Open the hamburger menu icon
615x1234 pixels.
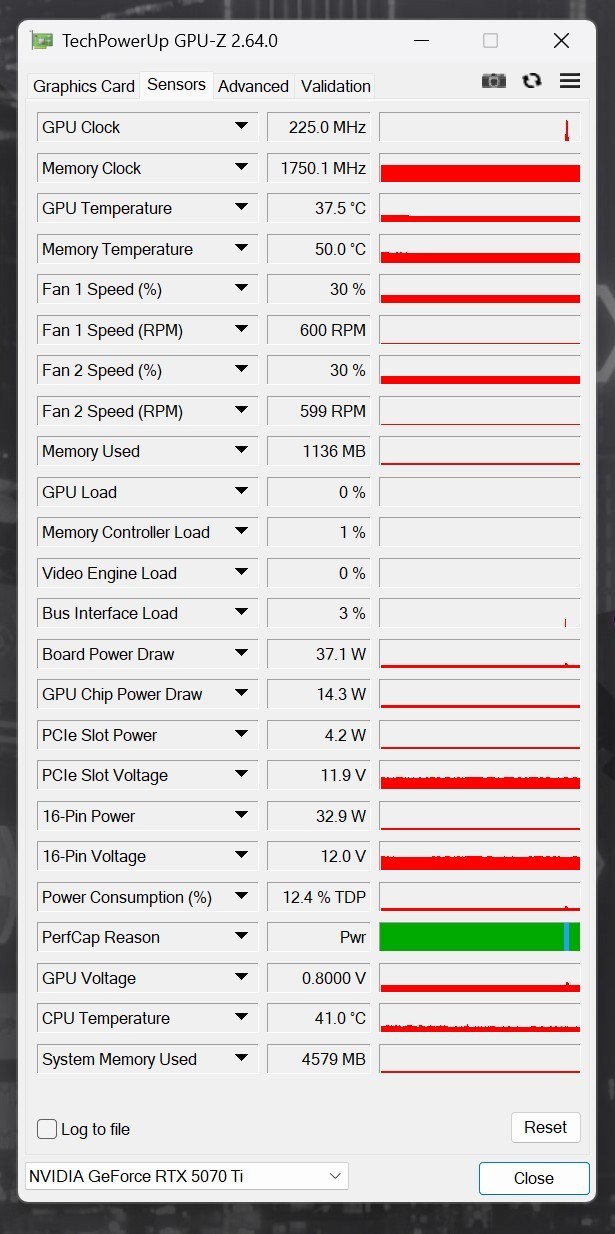click(x=569, y=81)
